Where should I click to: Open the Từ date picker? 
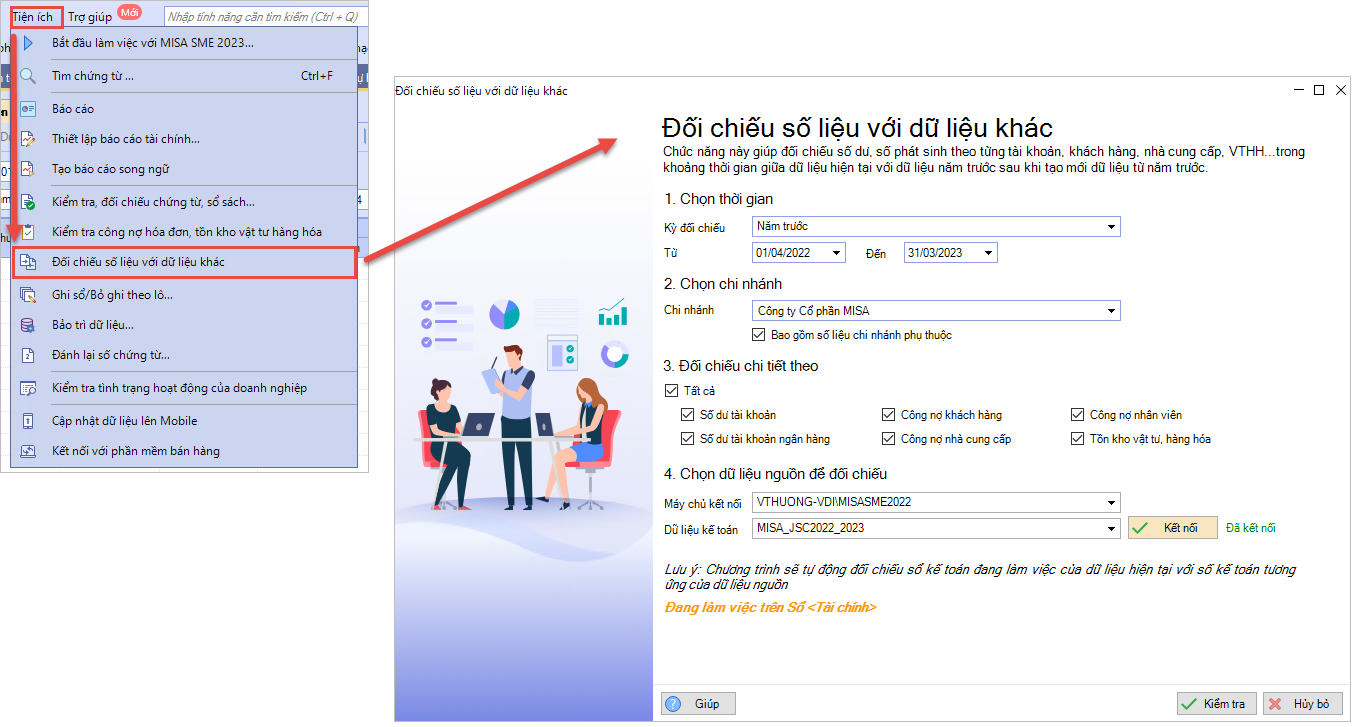[x=835, y=253]
